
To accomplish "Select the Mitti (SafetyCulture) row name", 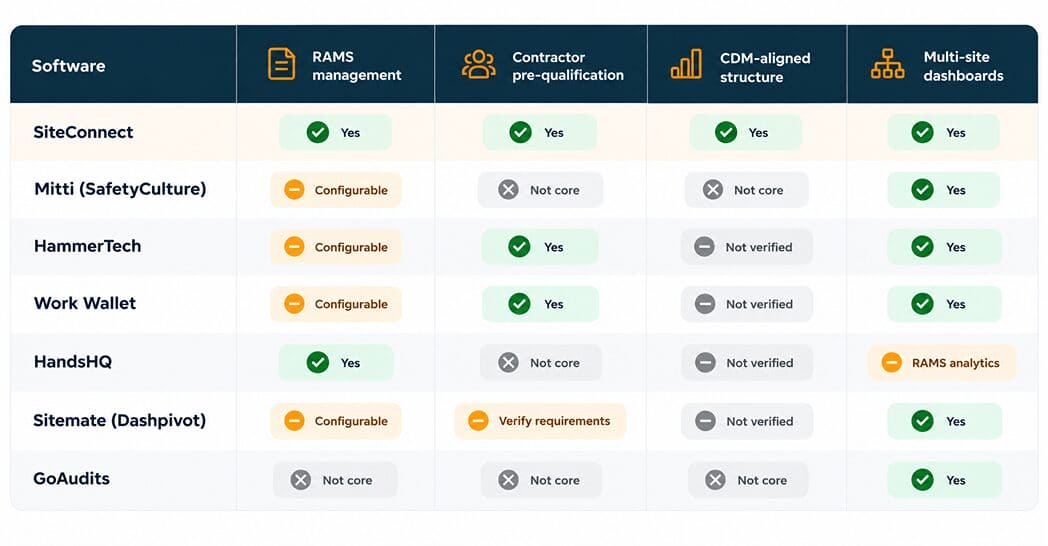I will tap(120, 188).
